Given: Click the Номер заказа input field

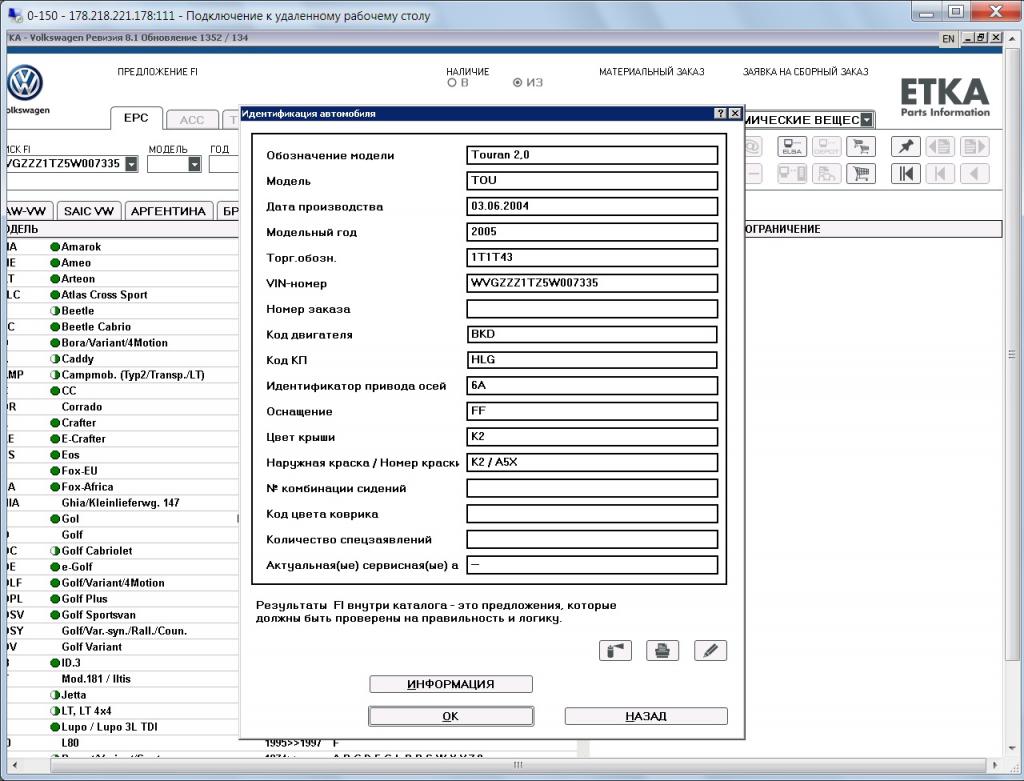Looking at the screenshot, I should point(592,309).
